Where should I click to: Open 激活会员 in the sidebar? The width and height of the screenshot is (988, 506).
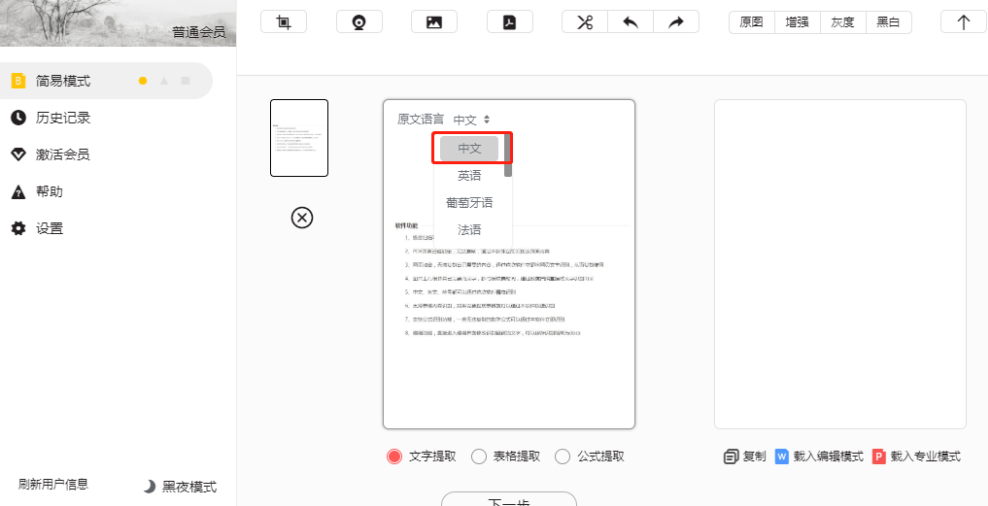(63, 154)
